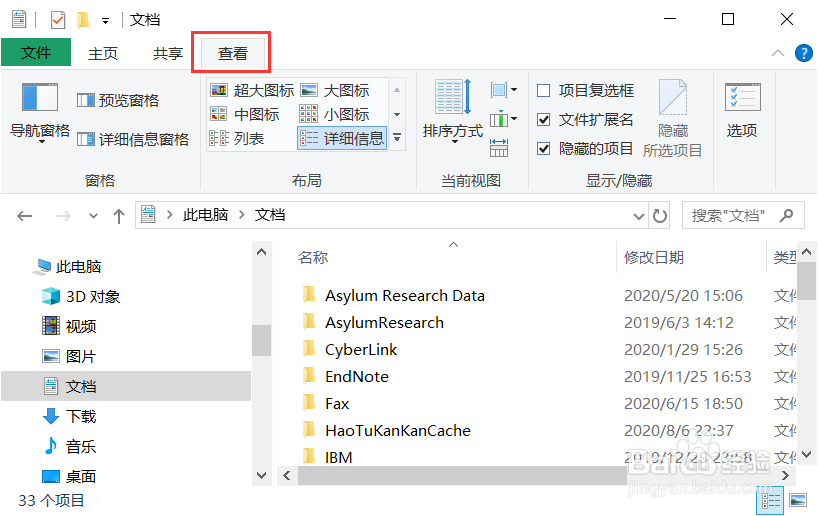Select the EndNote folder

[x=345, y=377]
